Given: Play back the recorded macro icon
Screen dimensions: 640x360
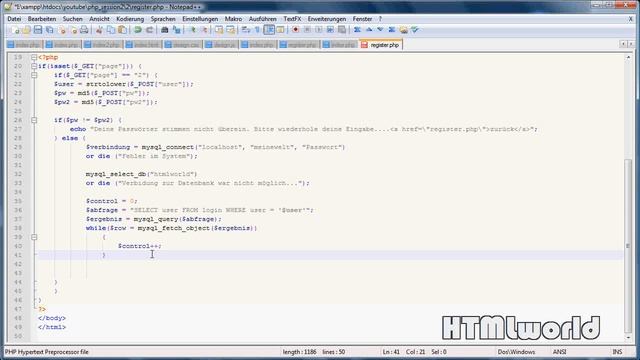Looking at the screenshot, I should pyautogui.click(x=318, y=30).
